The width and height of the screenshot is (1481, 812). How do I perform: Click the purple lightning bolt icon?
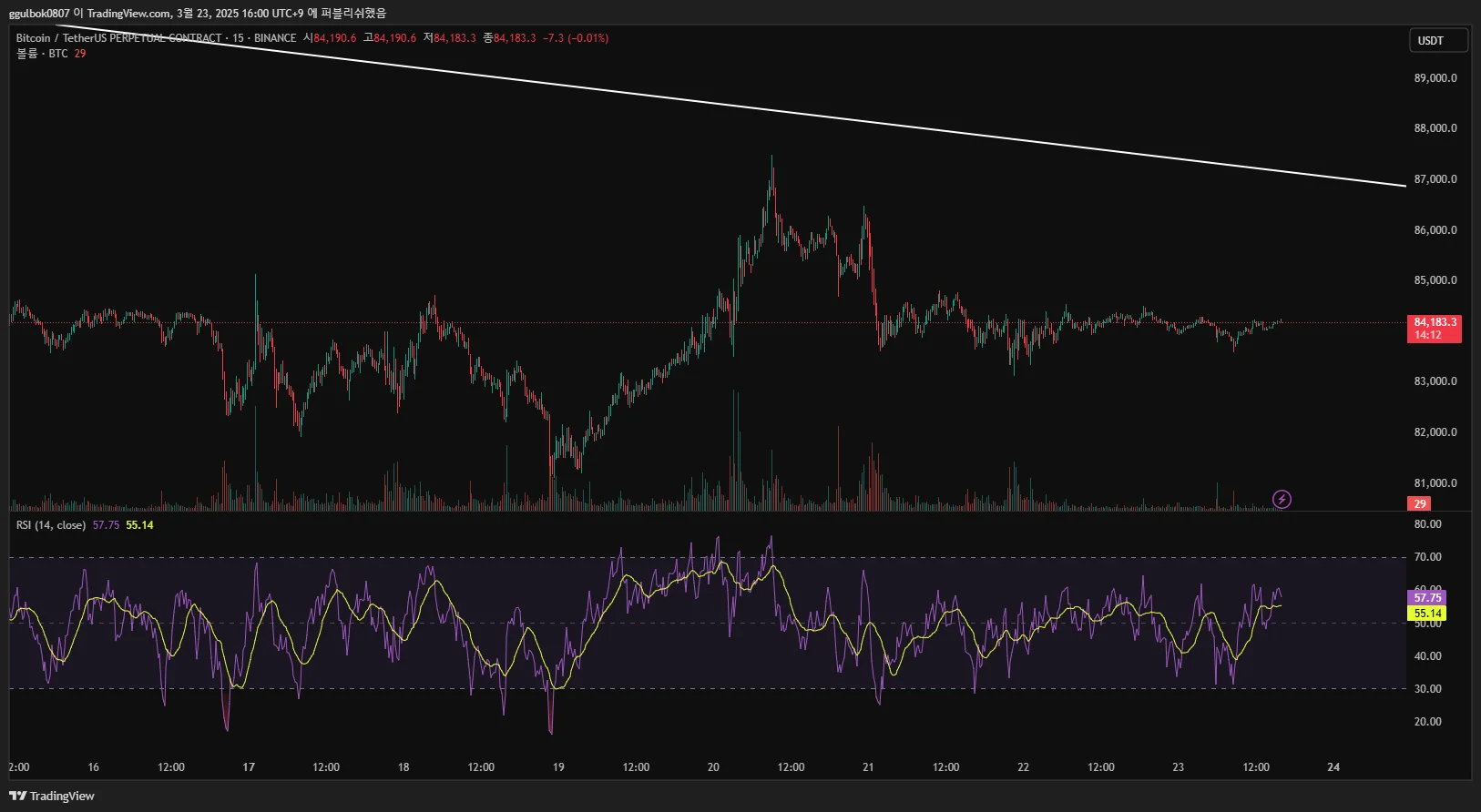[x=1282, y=499]
